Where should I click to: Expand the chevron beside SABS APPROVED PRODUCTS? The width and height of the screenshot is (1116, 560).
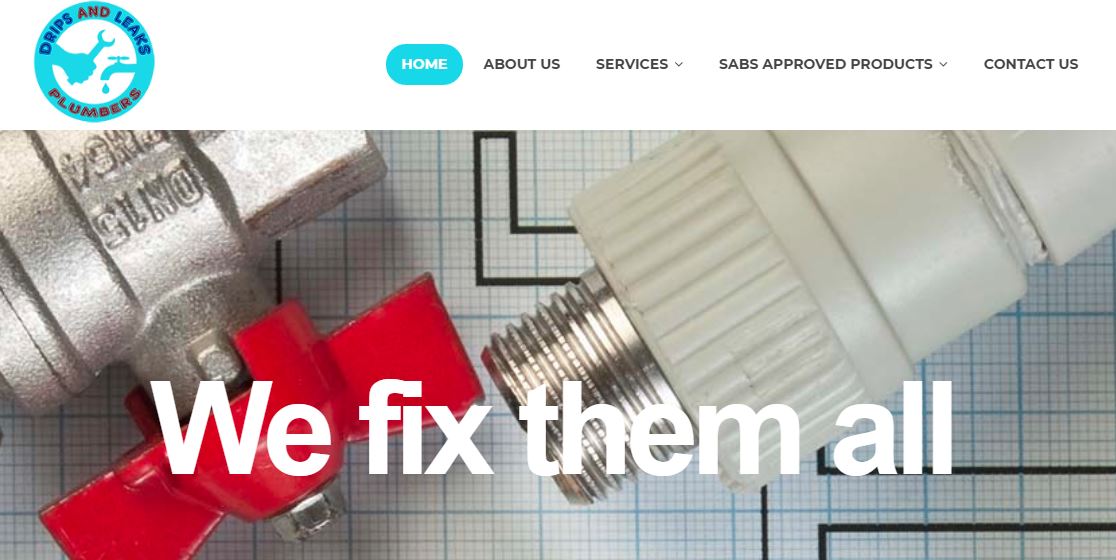943,65
